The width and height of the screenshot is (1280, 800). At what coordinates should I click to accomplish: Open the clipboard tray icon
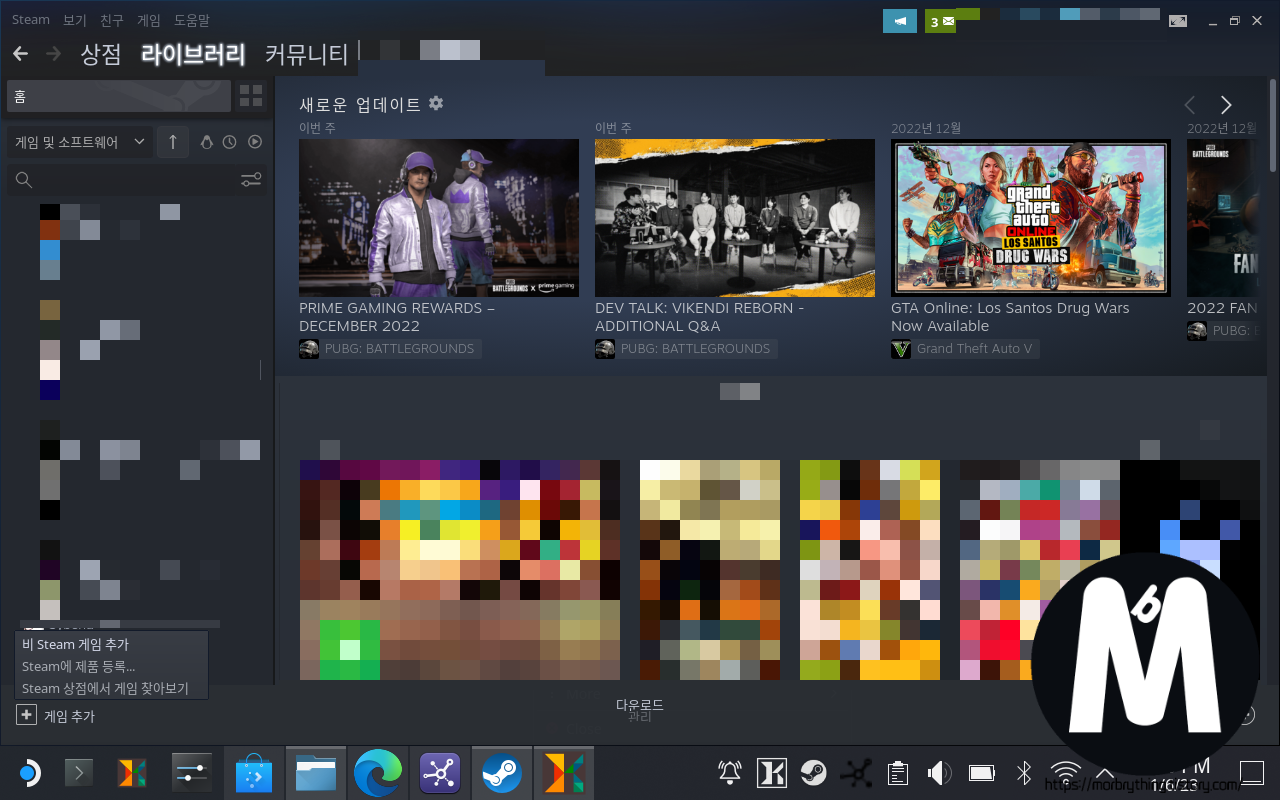coord(898,772)
